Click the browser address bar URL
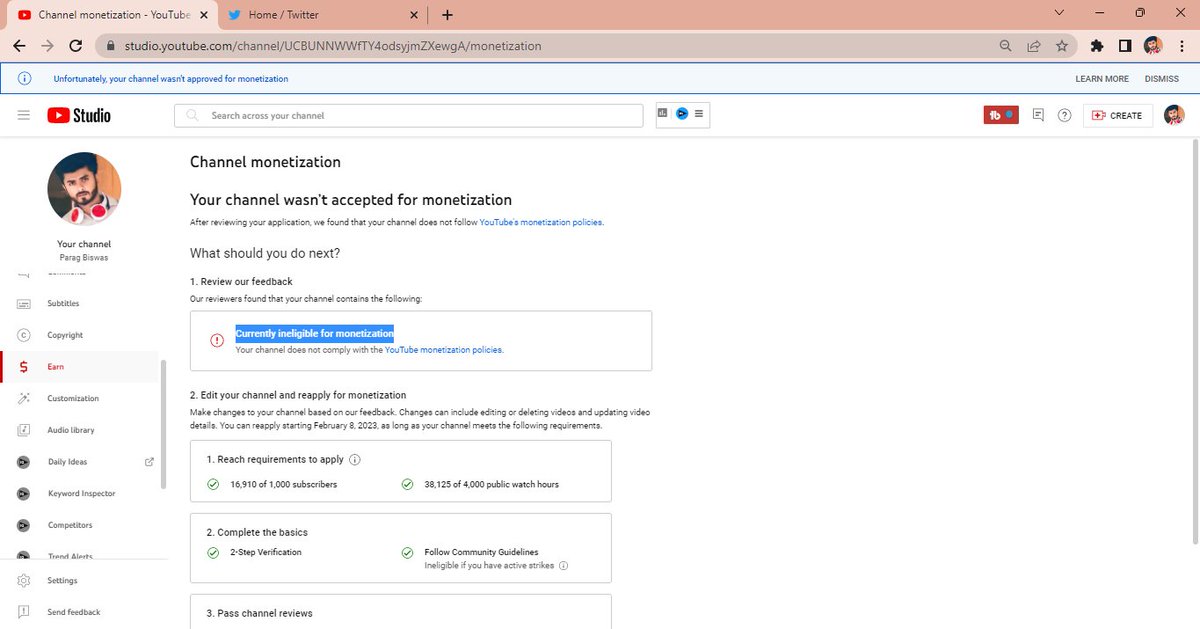Screen dimensions: 1200x629 (x=333, y=46)
